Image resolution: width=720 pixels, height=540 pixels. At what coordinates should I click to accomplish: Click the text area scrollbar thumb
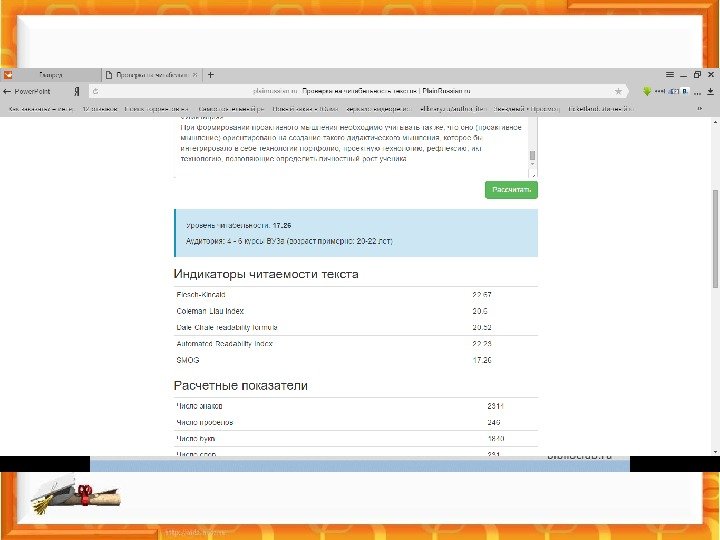(x=532, y=155)
